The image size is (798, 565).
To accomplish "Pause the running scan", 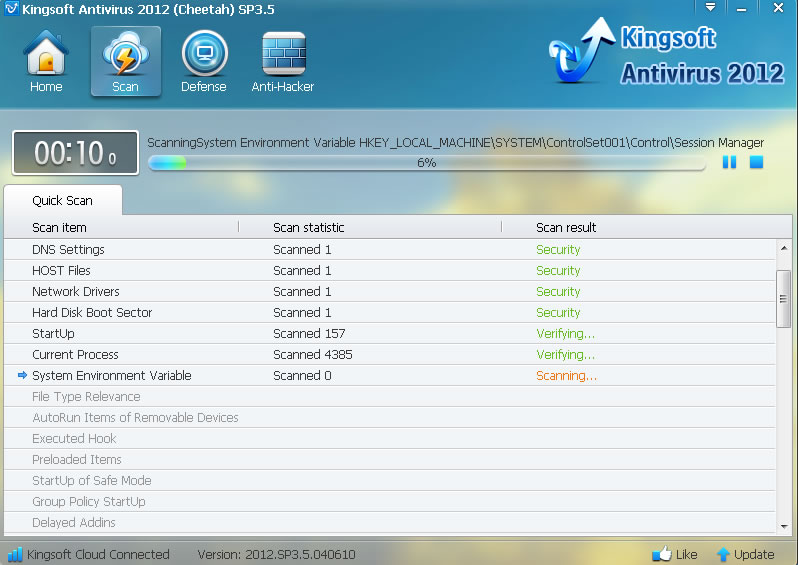I will (x=729, y=162).
